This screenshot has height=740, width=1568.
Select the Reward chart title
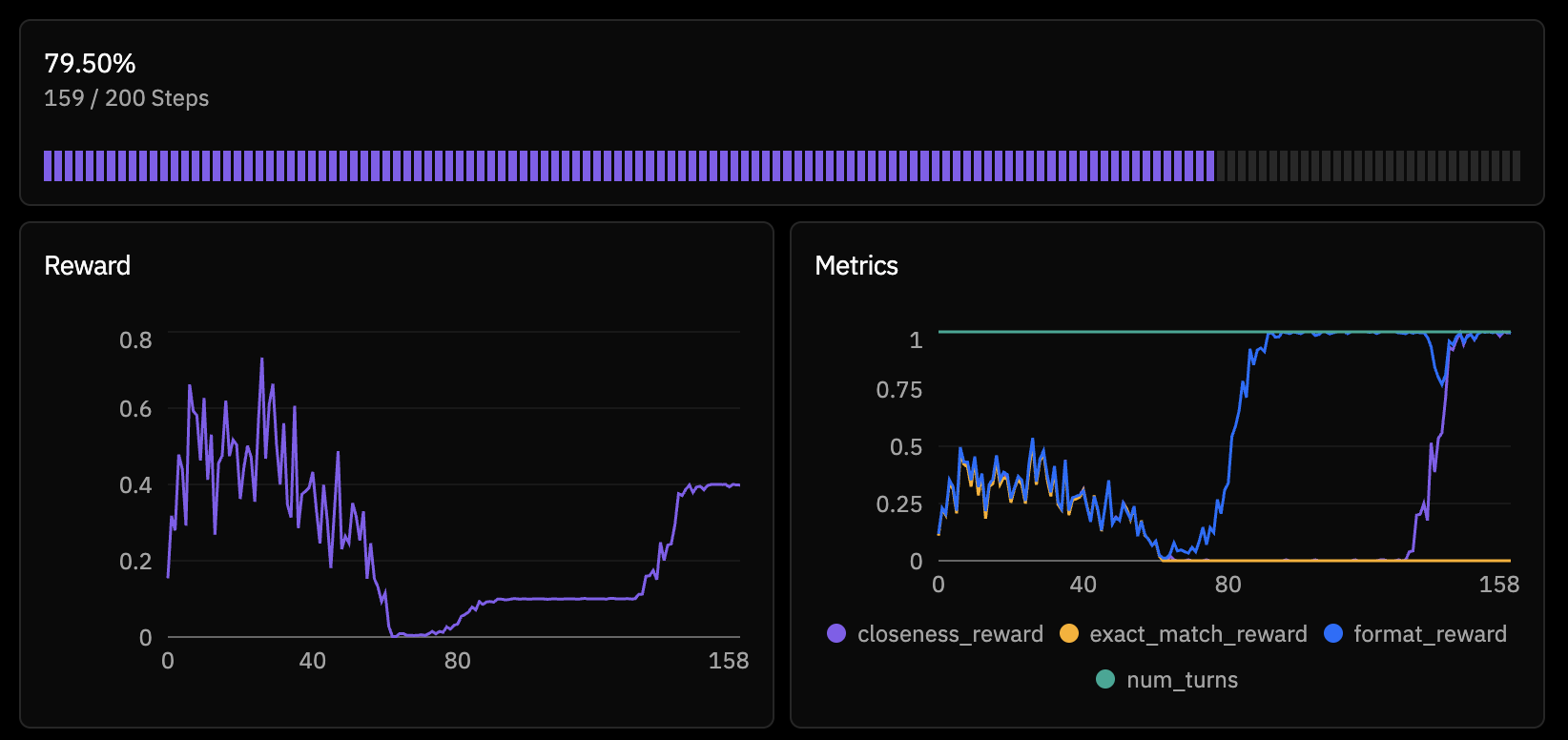(x=87, y=266)
